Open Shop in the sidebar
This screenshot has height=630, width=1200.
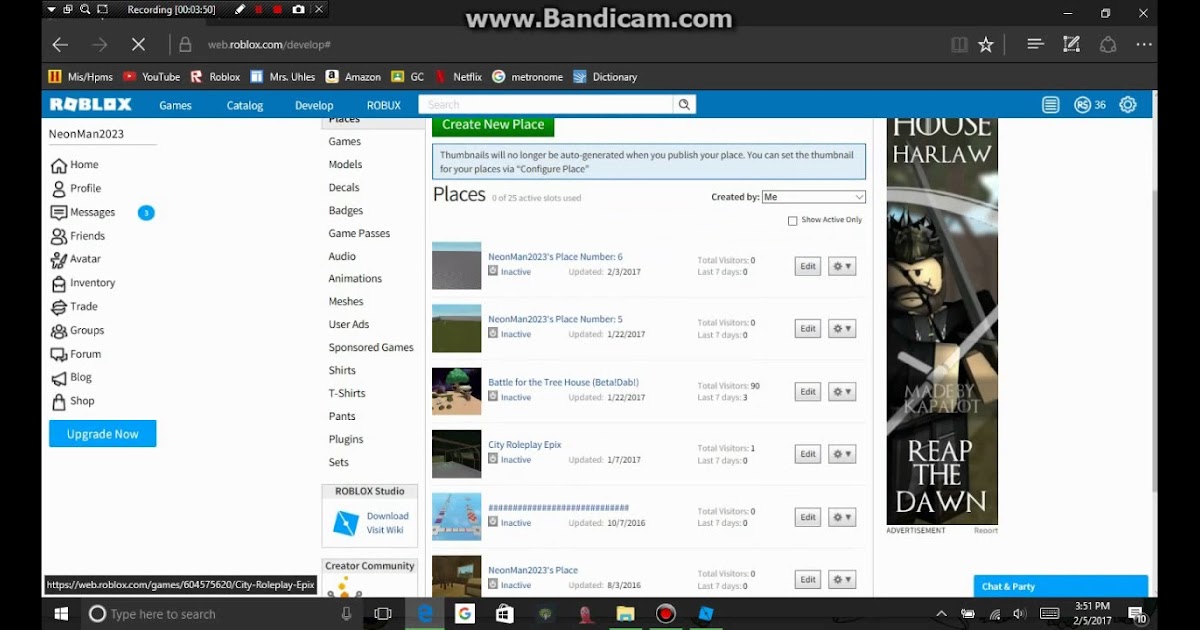click(73, 401)
